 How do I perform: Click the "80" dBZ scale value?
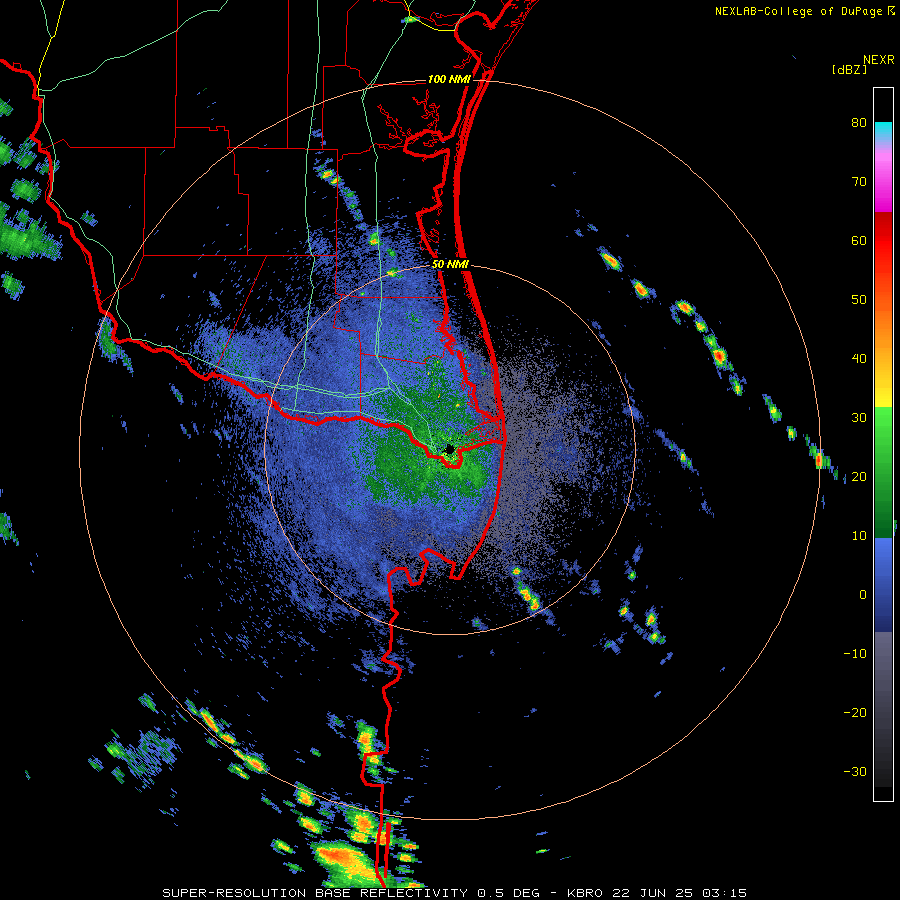pos(859,123)
